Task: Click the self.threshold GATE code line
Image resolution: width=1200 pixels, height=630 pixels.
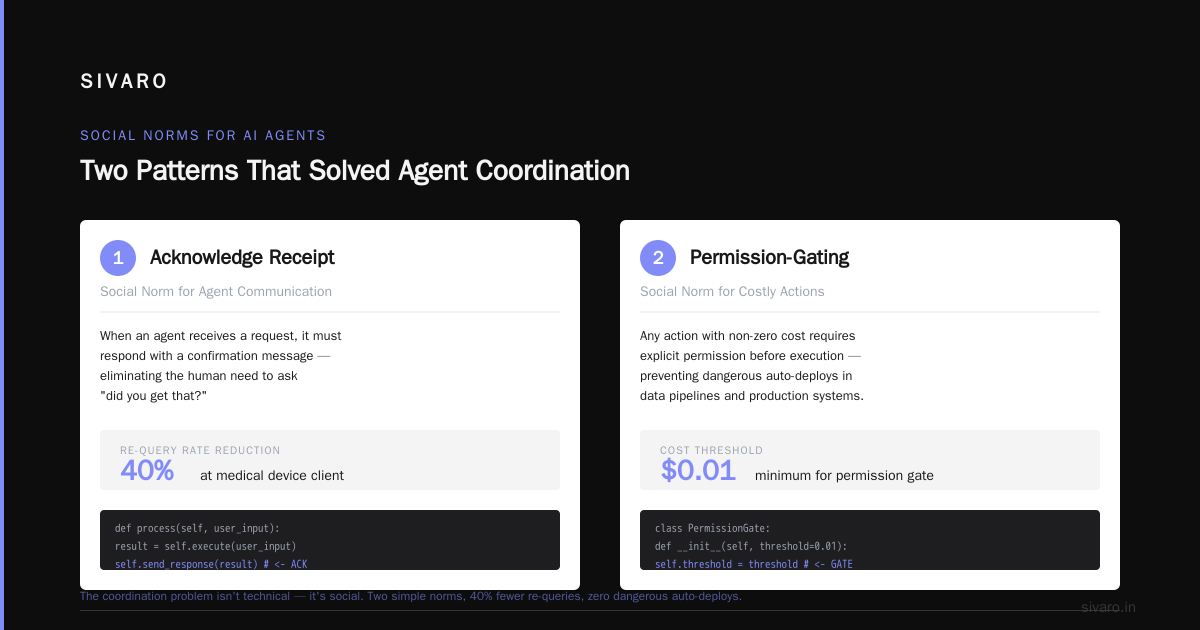Action: click(x=754, y=564)
